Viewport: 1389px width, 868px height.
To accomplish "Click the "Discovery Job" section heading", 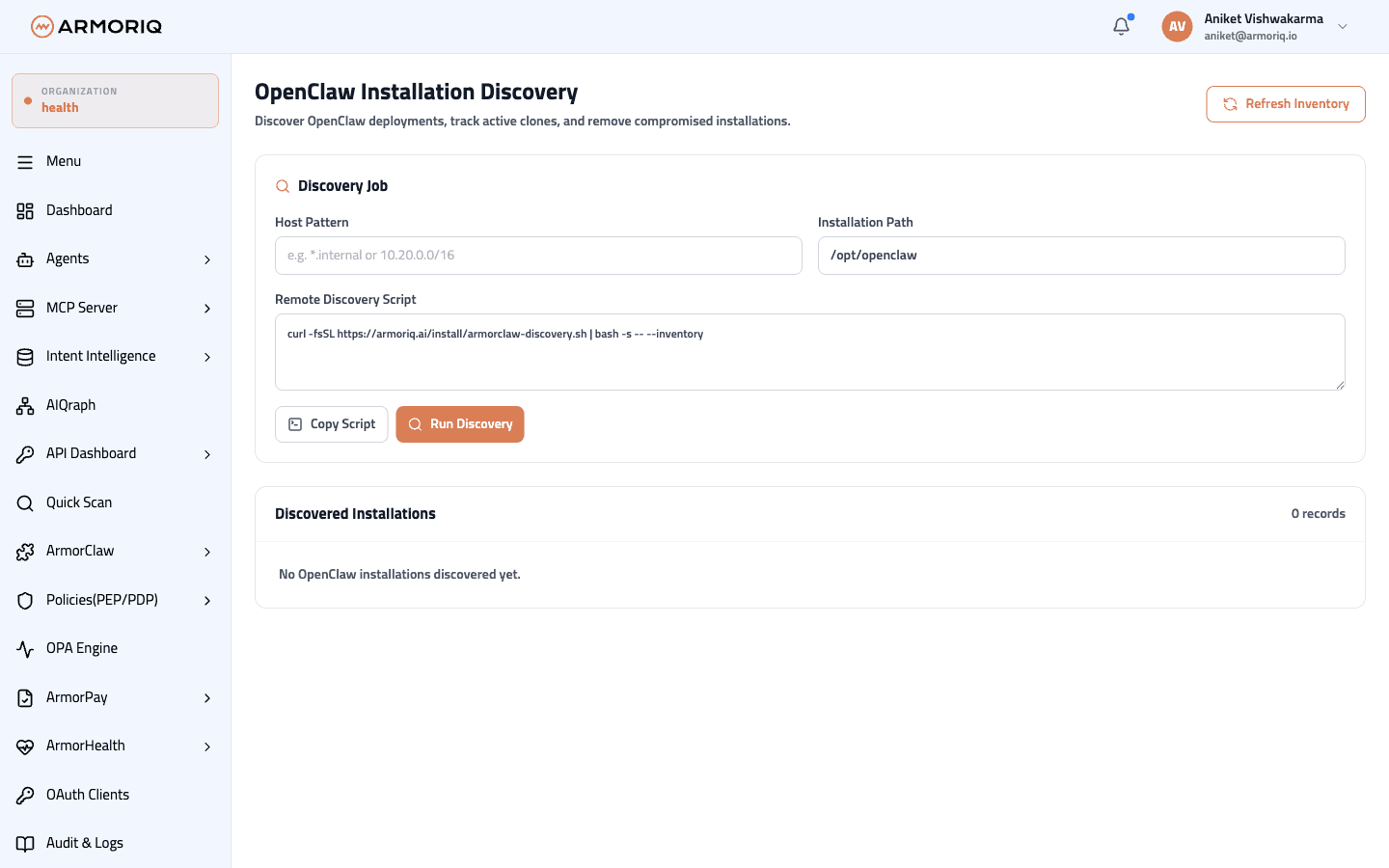I will [342, 186].
